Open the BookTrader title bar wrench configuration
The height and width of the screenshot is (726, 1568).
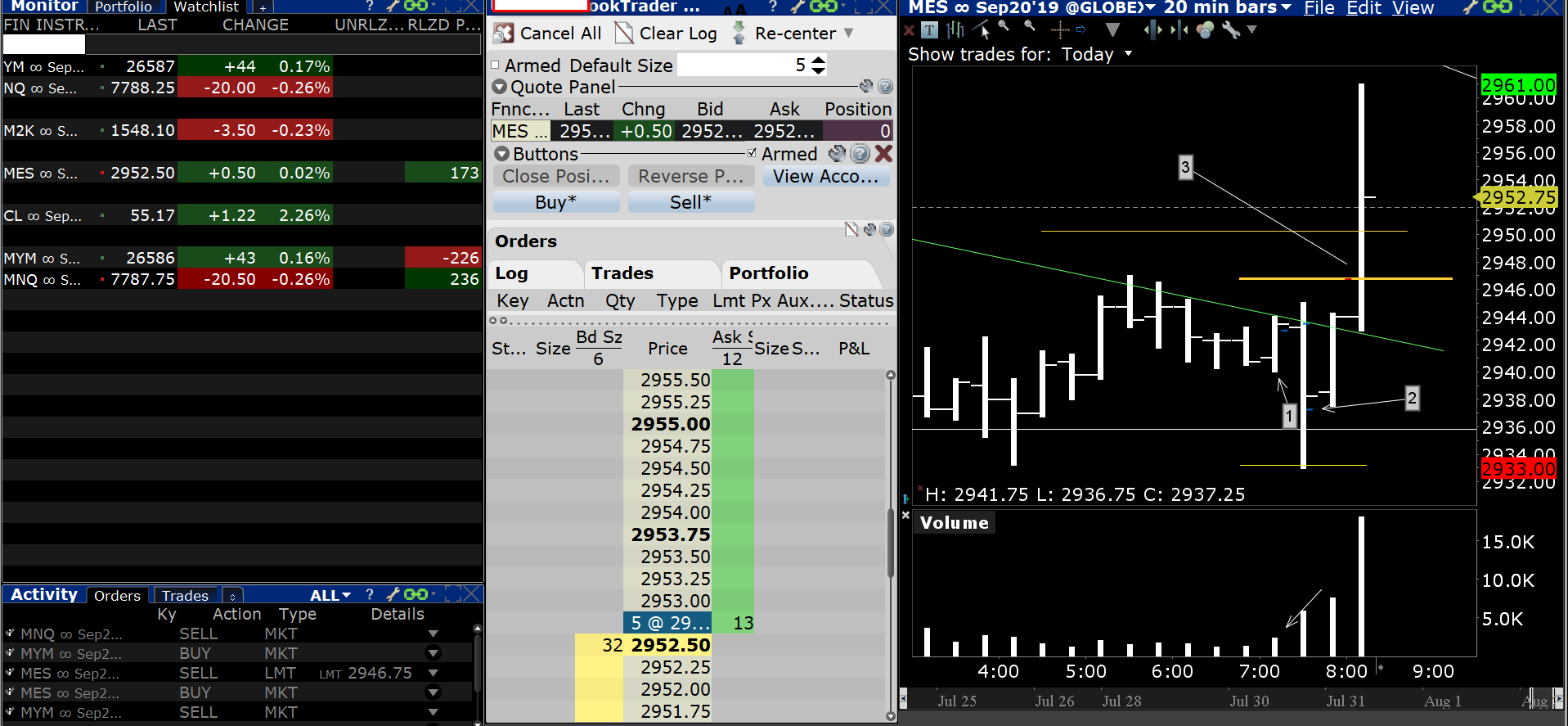(x=796, y=7)
